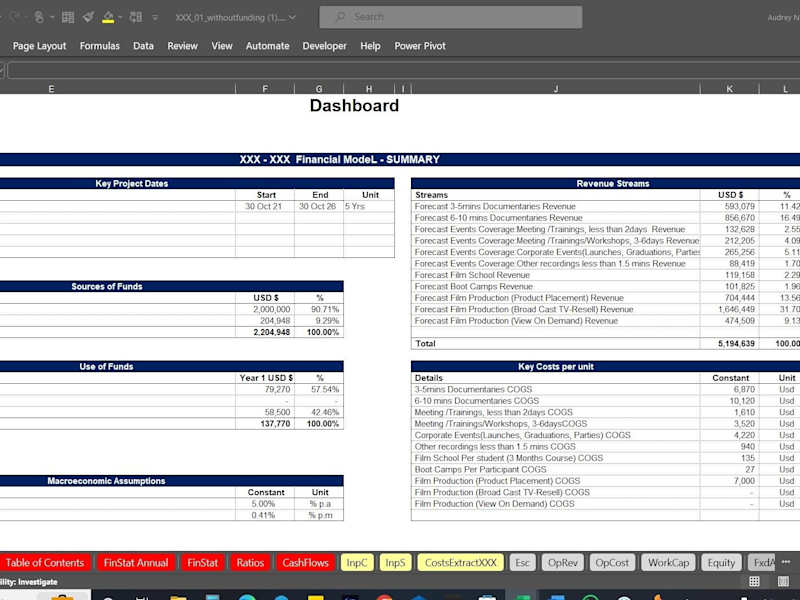Select the Dashboard title cell
The height and width of the screenshot is (600, 800).
[x=354, y=106]
